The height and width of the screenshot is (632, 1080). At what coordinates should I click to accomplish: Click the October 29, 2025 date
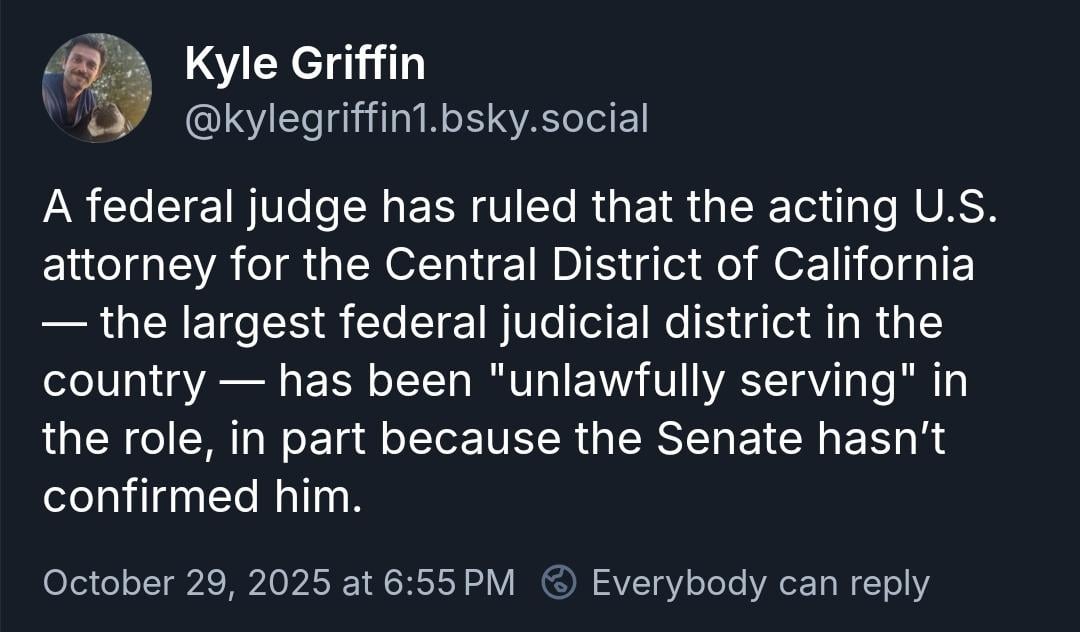(x=188, y=582)
